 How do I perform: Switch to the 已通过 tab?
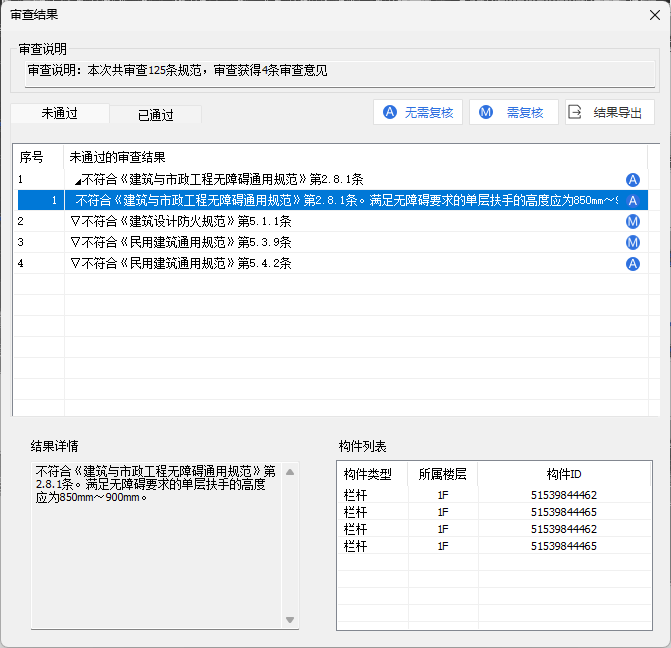[x=155, y=115]
